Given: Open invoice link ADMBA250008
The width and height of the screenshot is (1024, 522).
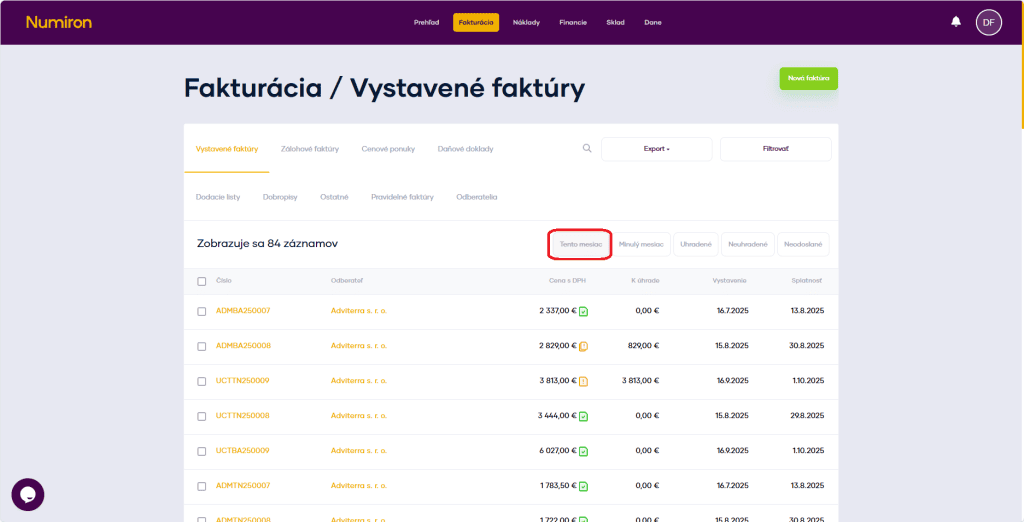Looking at the screenshot, I should (243, 346).
